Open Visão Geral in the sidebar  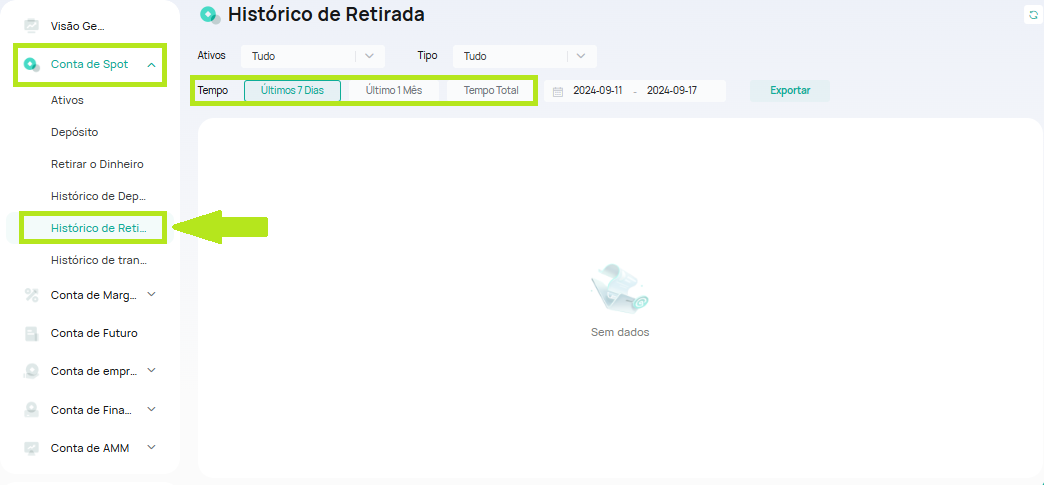[x=78, y=26]
